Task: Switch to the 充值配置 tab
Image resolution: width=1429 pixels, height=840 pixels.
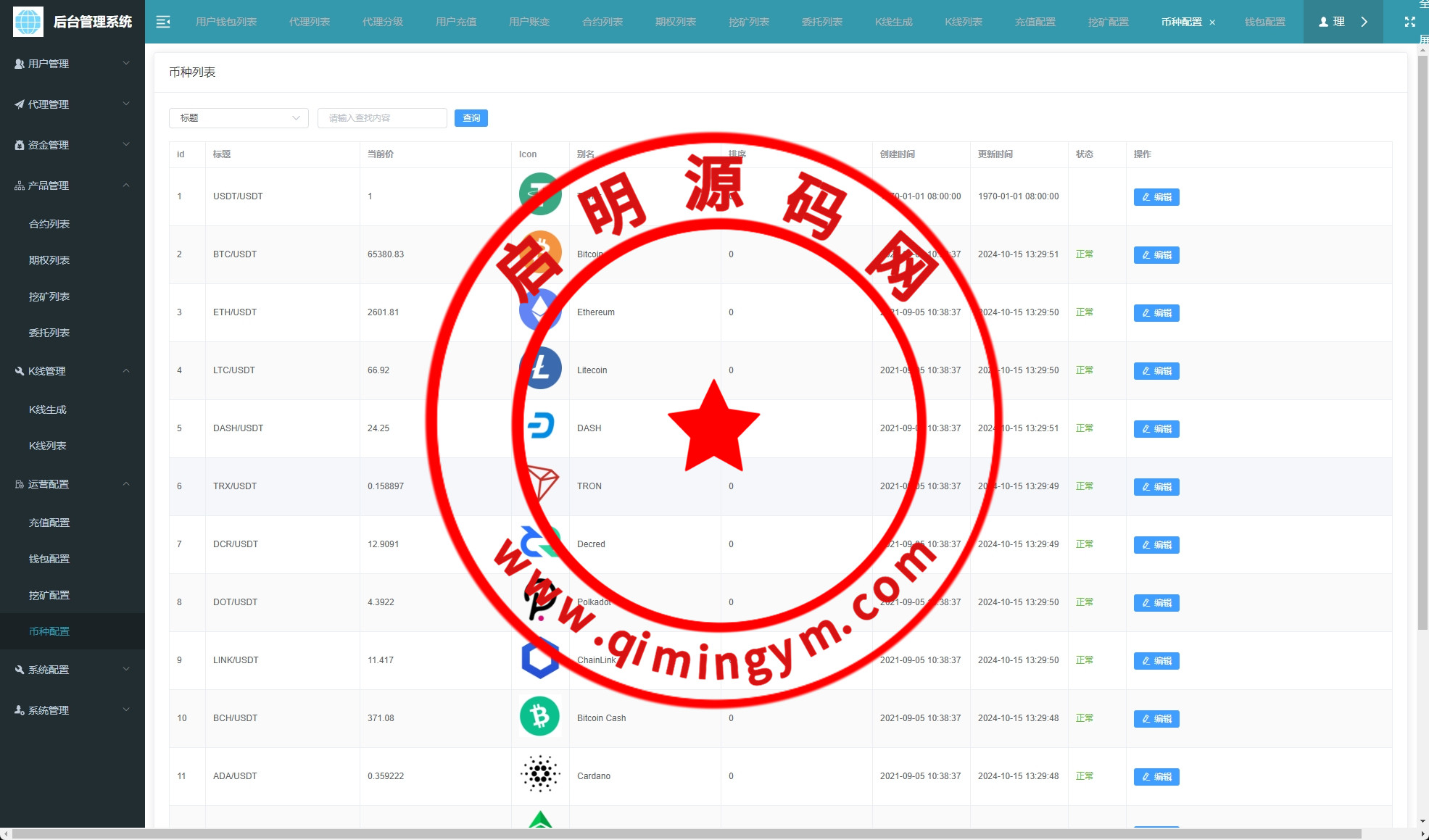Action: coord(1035,22)
